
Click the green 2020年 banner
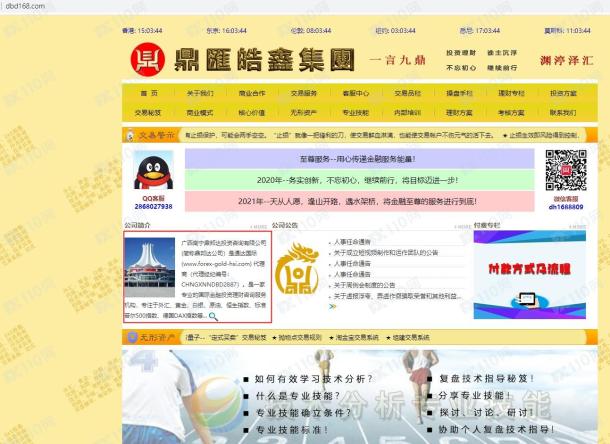tap(359, 180)
